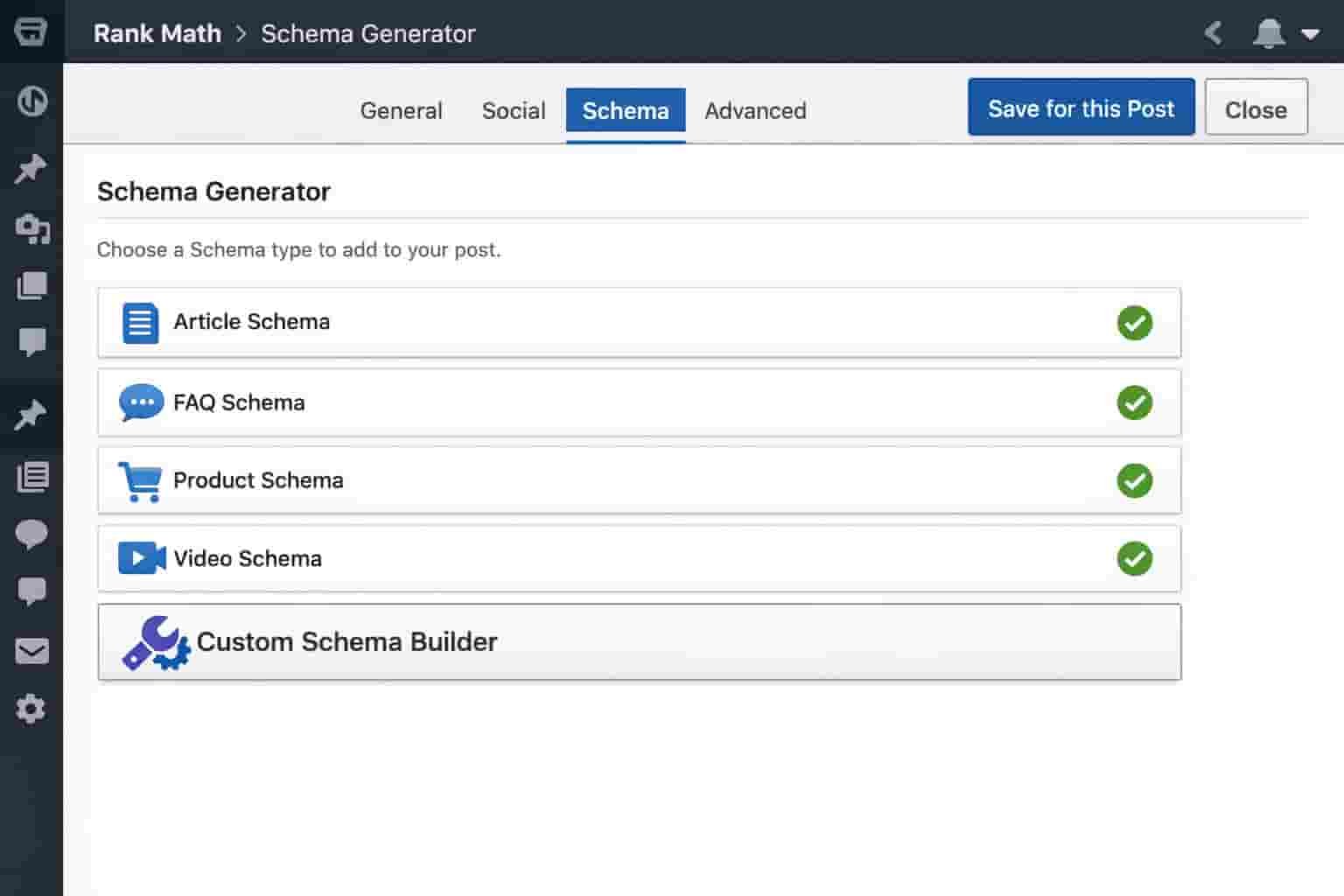Open the Custom Schema Builder

[640, 642]
